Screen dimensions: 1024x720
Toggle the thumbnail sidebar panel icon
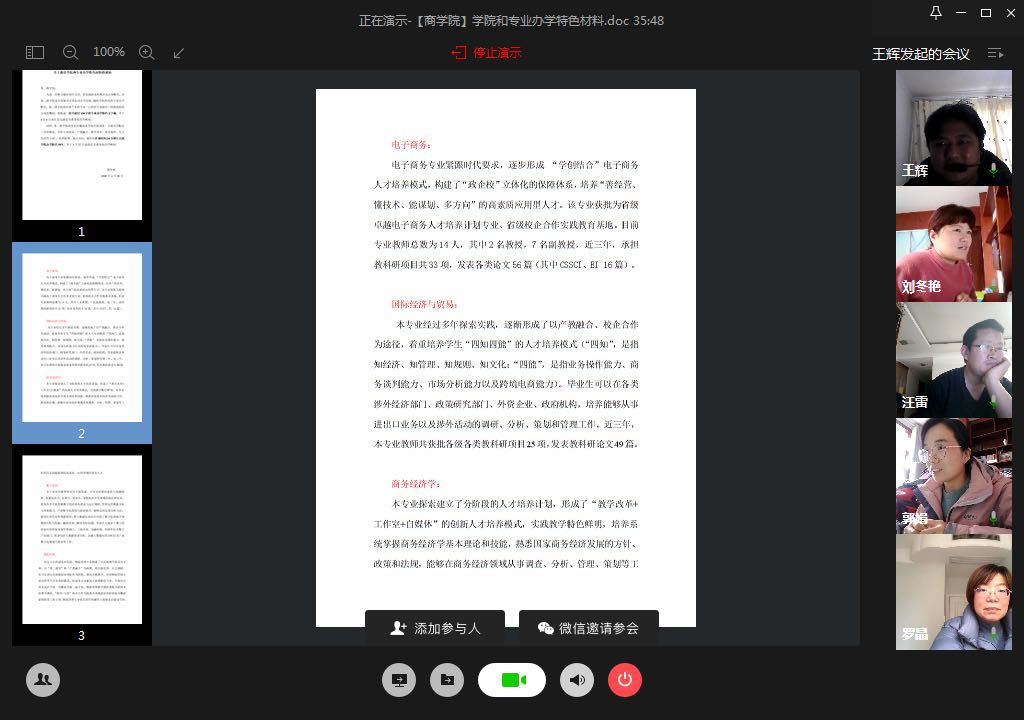point(35,52)
